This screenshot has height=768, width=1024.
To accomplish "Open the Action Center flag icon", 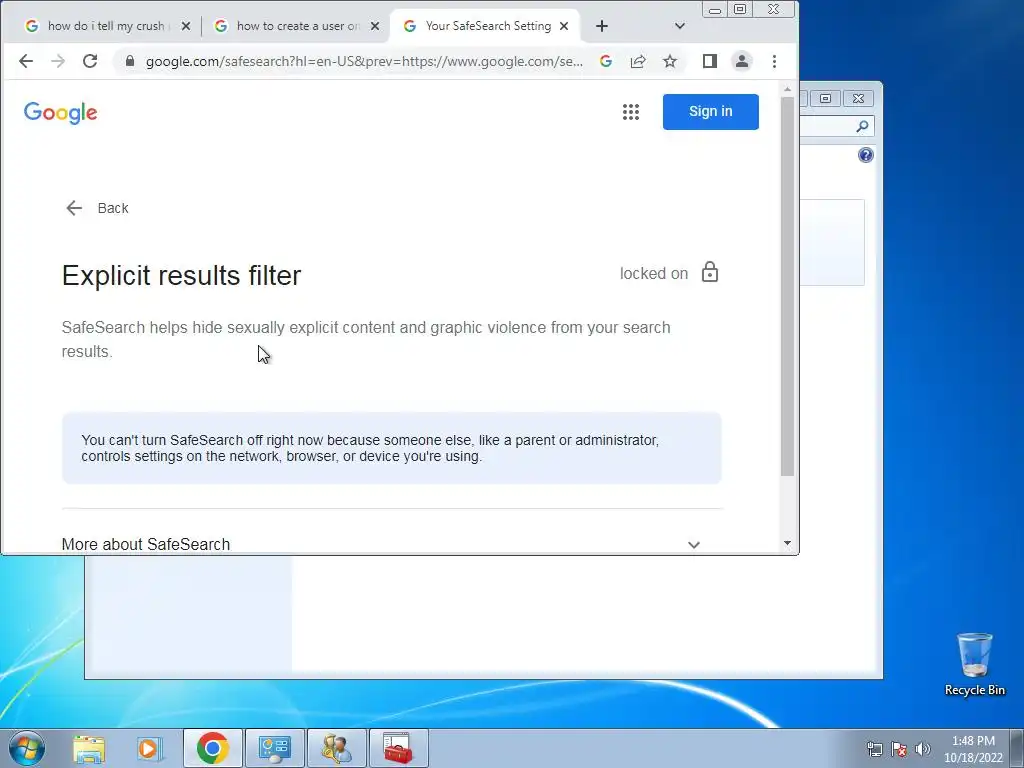I will [x=899, y=749].
